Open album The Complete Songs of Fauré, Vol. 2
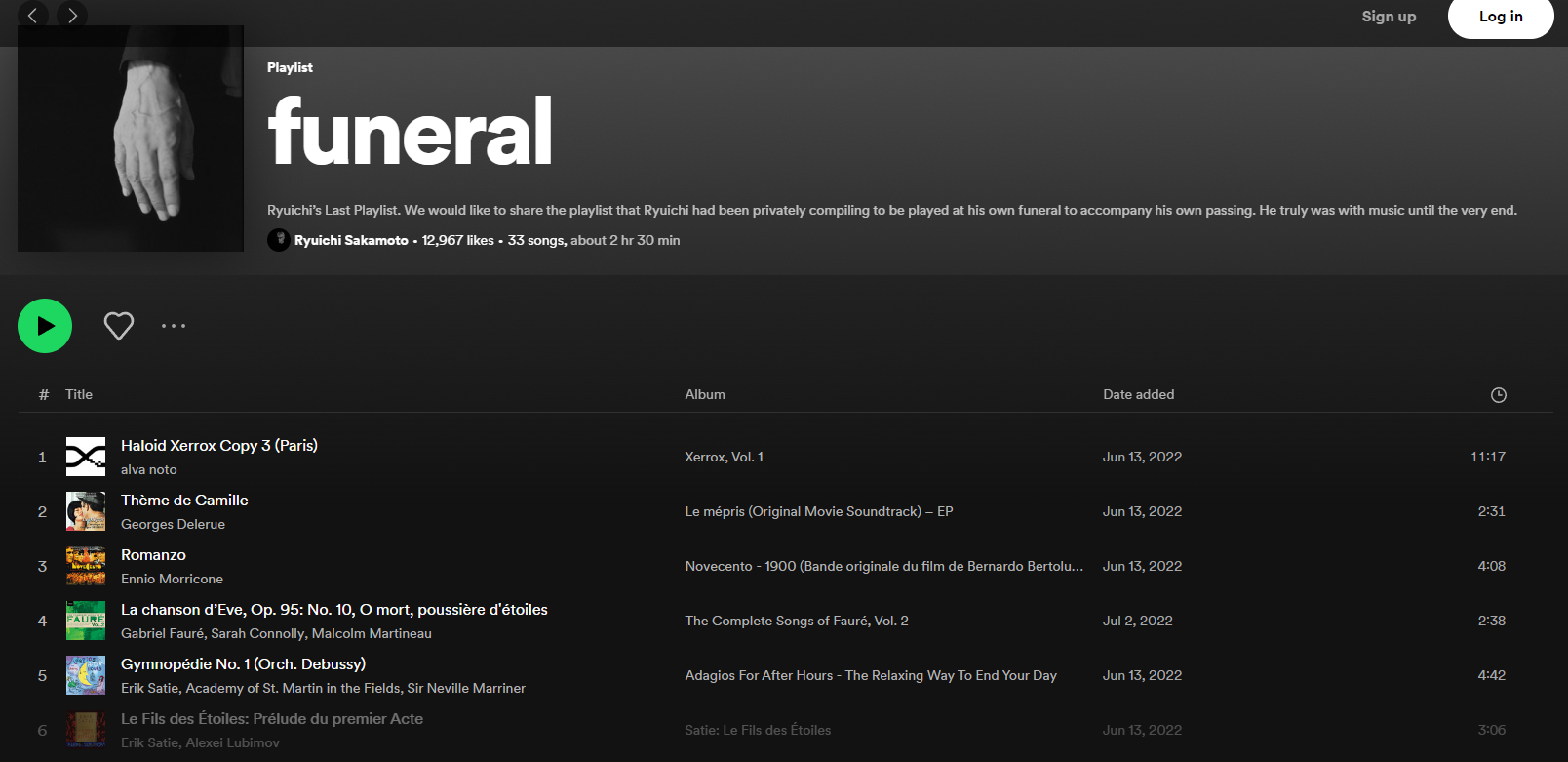Screen dimensions: 1568x762 (x=797, y=621)
